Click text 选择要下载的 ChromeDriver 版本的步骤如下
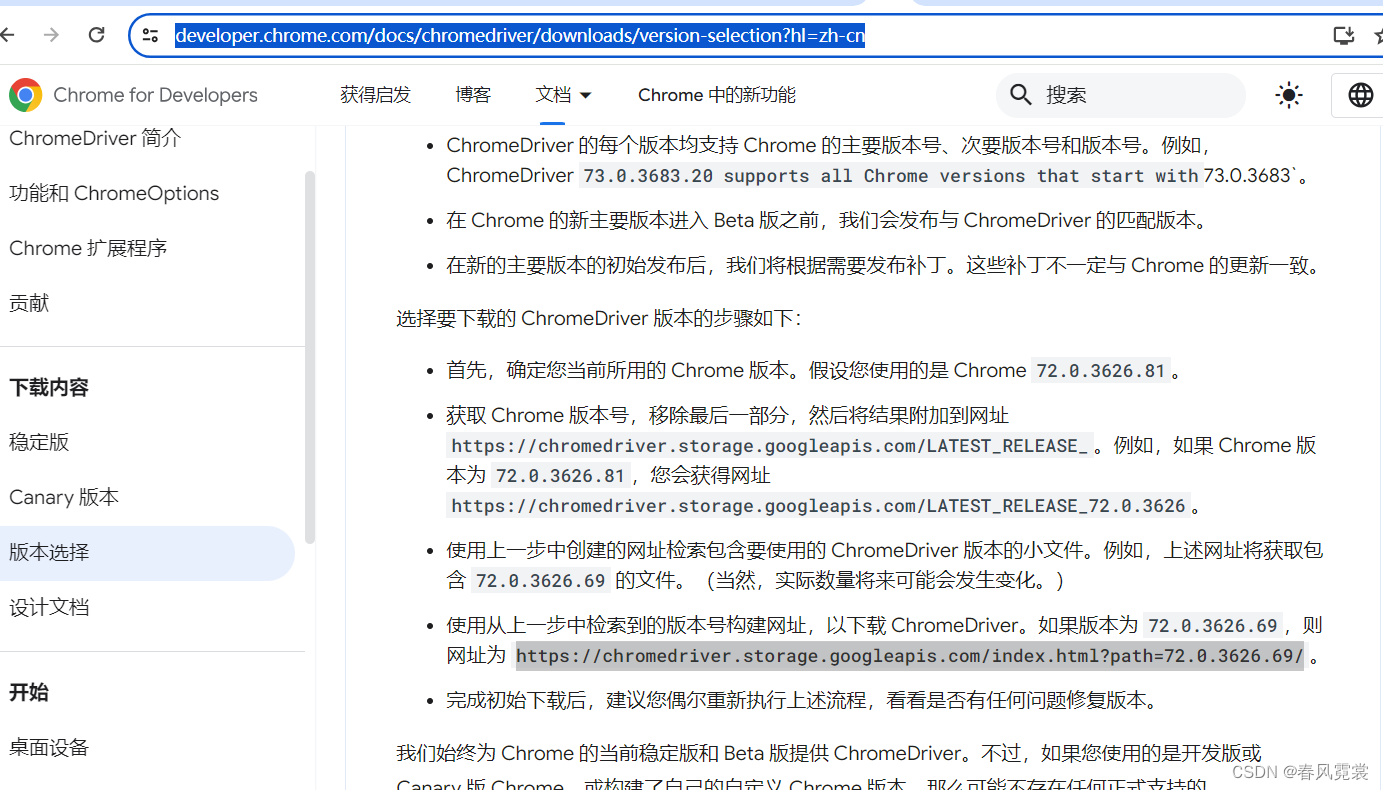The width and height of the screenshot is (1383, 790). click(x=598, y=319)
